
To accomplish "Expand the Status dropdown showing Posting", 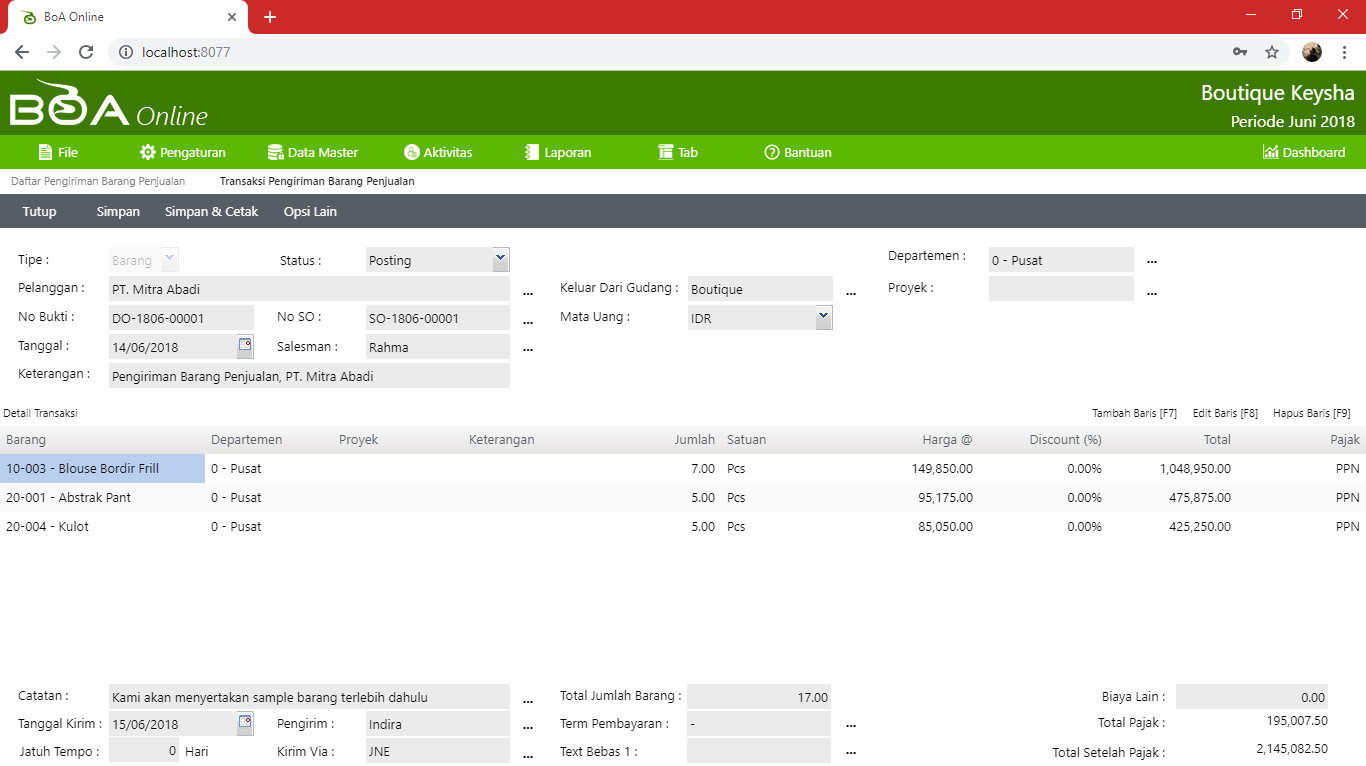I will pos(501,259).
